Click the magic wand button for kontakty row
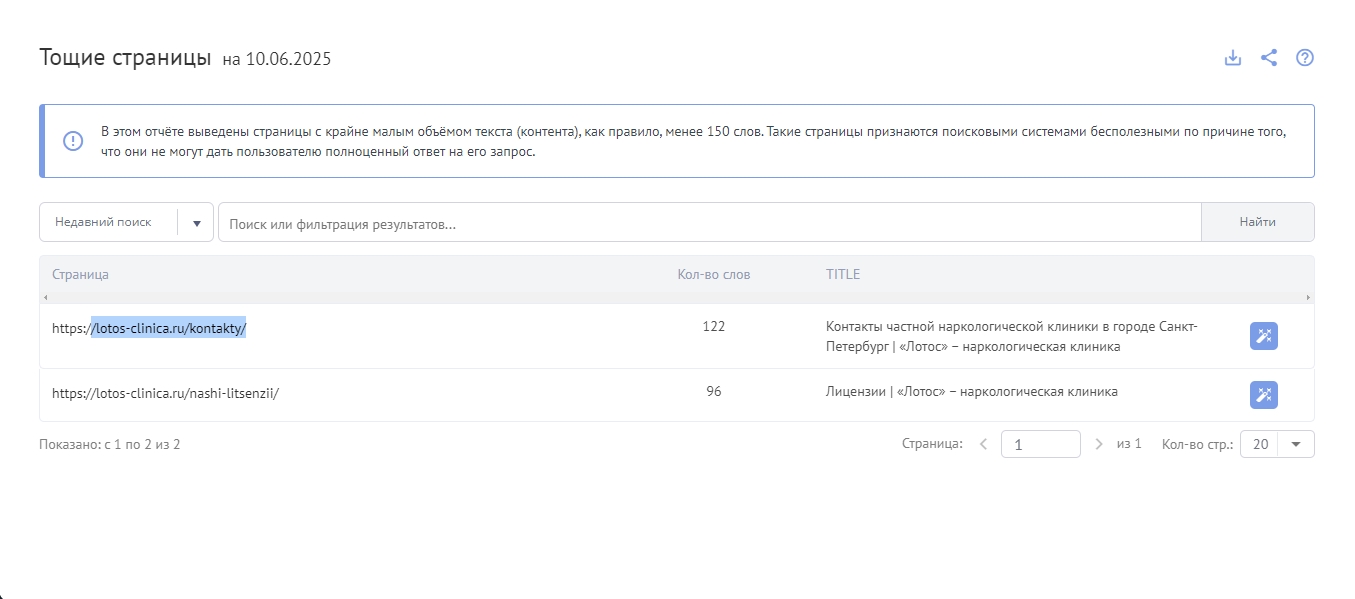 (x=1264, y=336)
